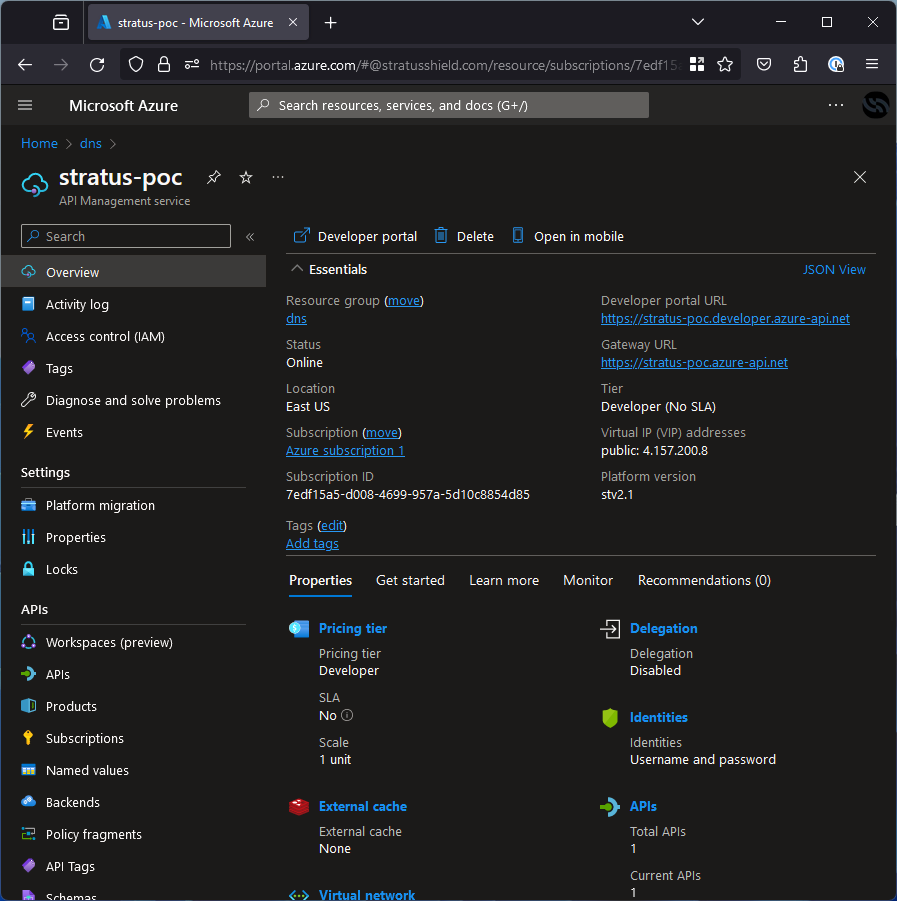Switch to the Properties tab
This screenshot has height=901, width=897.
coord(321,580)
